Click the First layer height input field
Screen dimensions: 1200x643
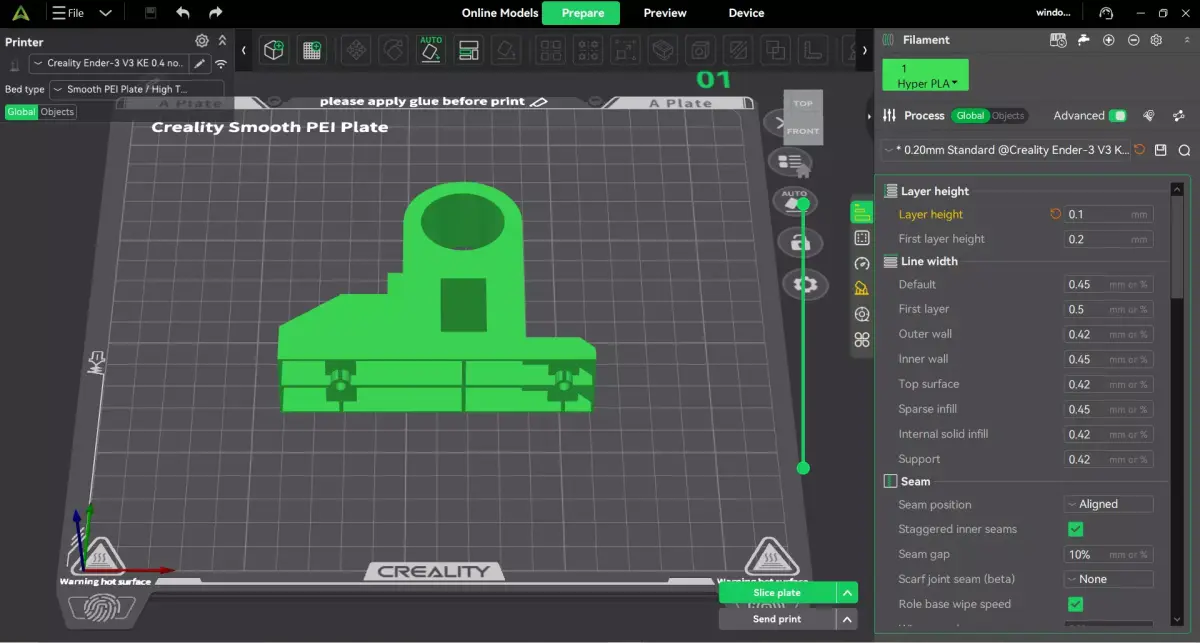point(1108,239)
